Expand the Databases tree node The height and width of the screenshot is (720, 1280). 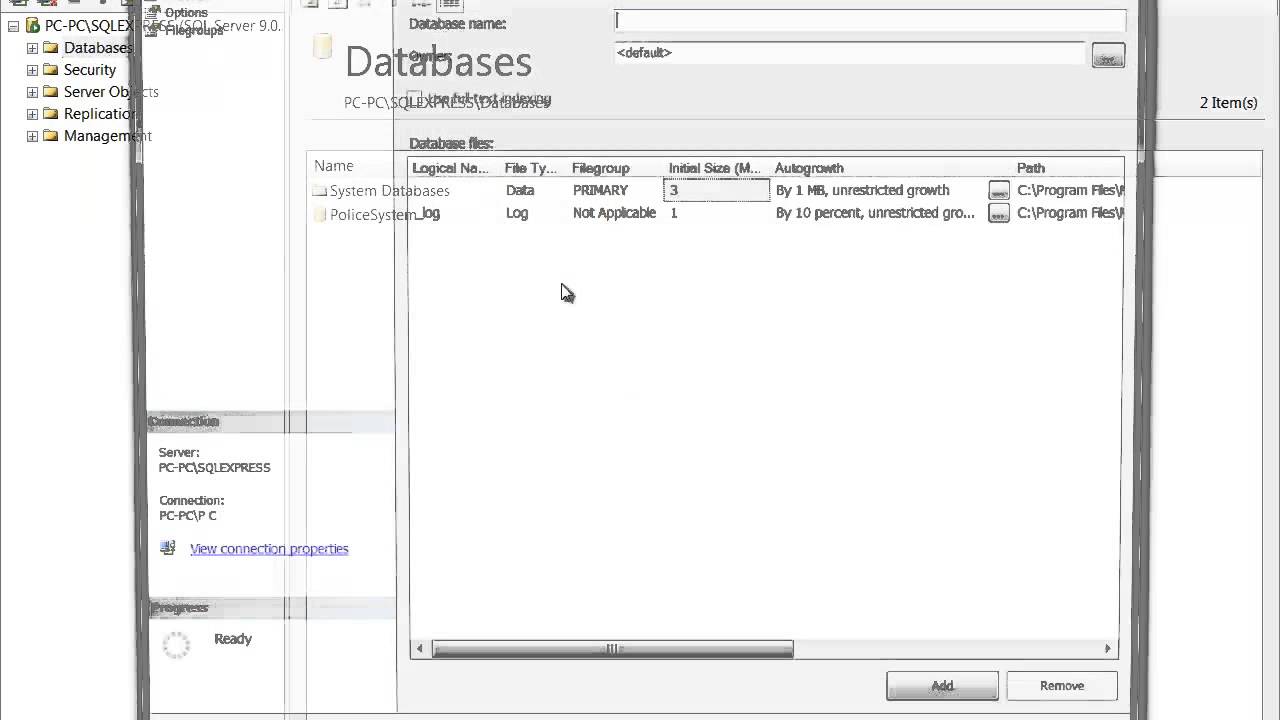coord(32,48)
